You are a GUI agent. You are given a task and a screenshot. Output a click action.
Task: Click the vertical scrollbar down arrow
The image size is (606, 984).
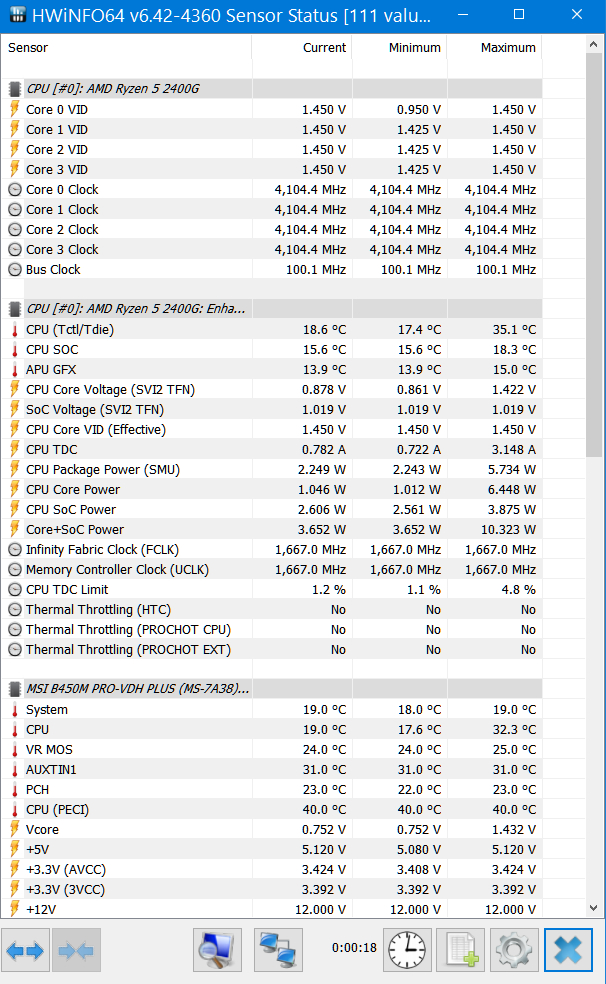[594, 907]
